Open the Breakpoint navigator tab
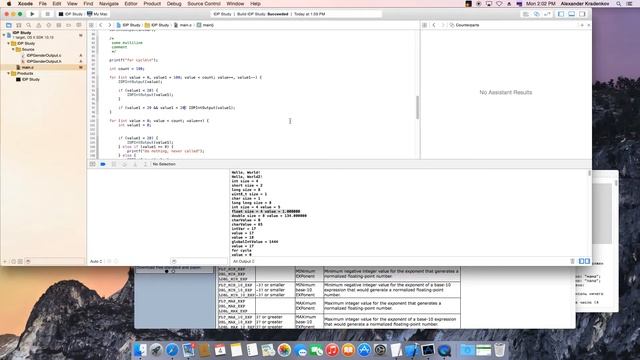This screenshot has width=640, height=360. (x=69, y=25)
